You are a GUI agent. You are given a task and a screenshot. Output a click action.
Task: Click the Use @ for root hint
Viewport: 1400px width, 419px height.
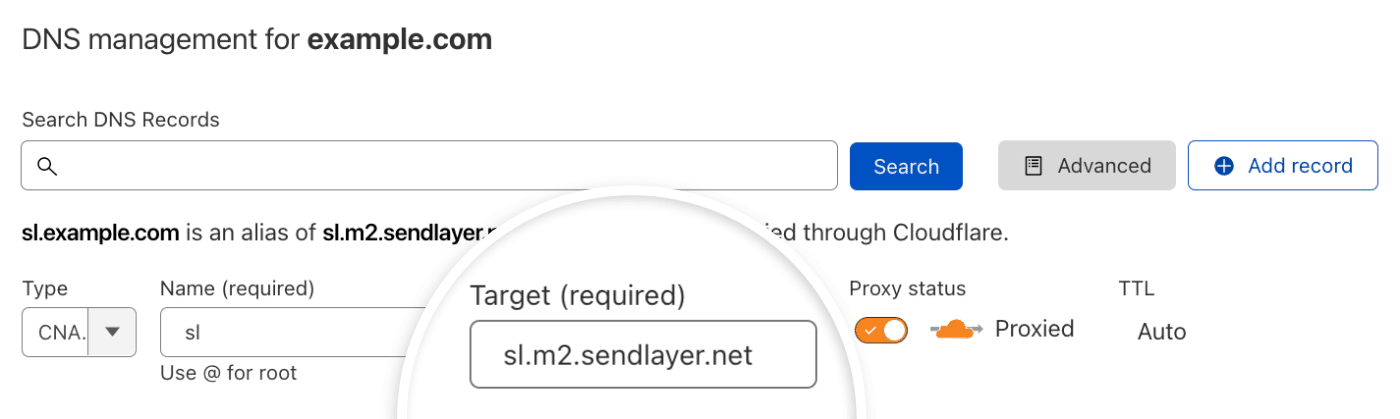228,373
